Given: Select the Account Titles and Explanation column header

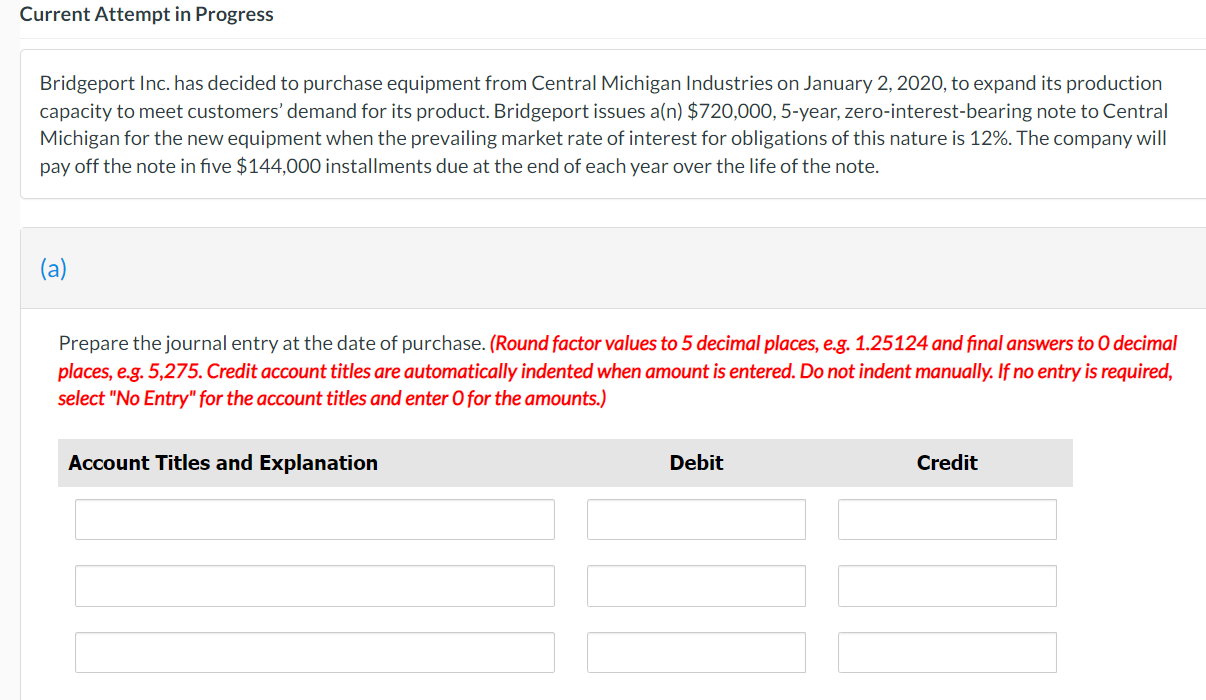Looking at the screenshot, I should click(222, 462).
